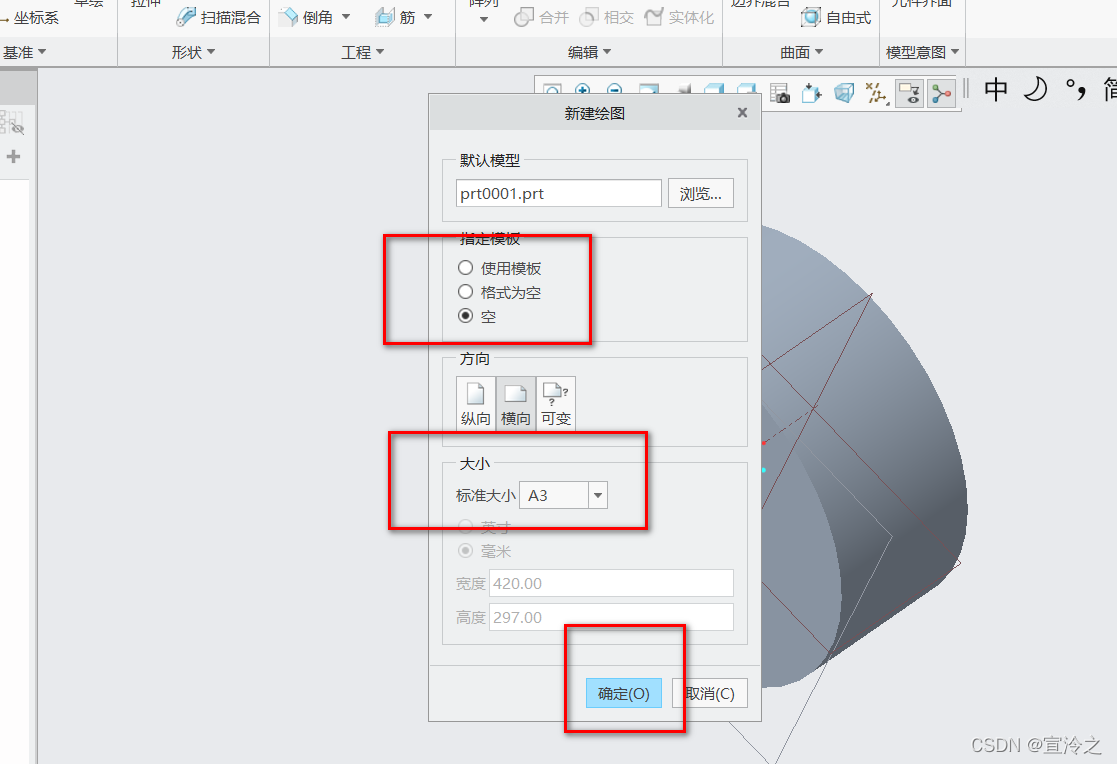Select the millimeter (毫米) radio button
Screen dimensions: 1117x764
coord(465,551)
